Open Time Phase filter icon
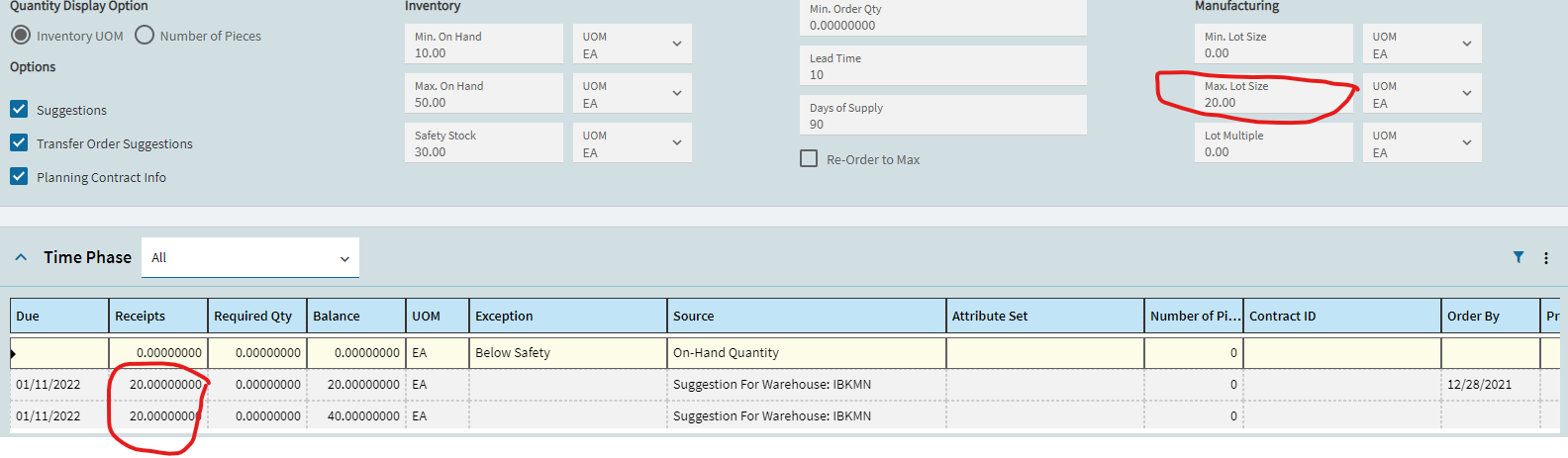Image resolution: width=1568 pixels, height=458 pixels. (1519, 257)
